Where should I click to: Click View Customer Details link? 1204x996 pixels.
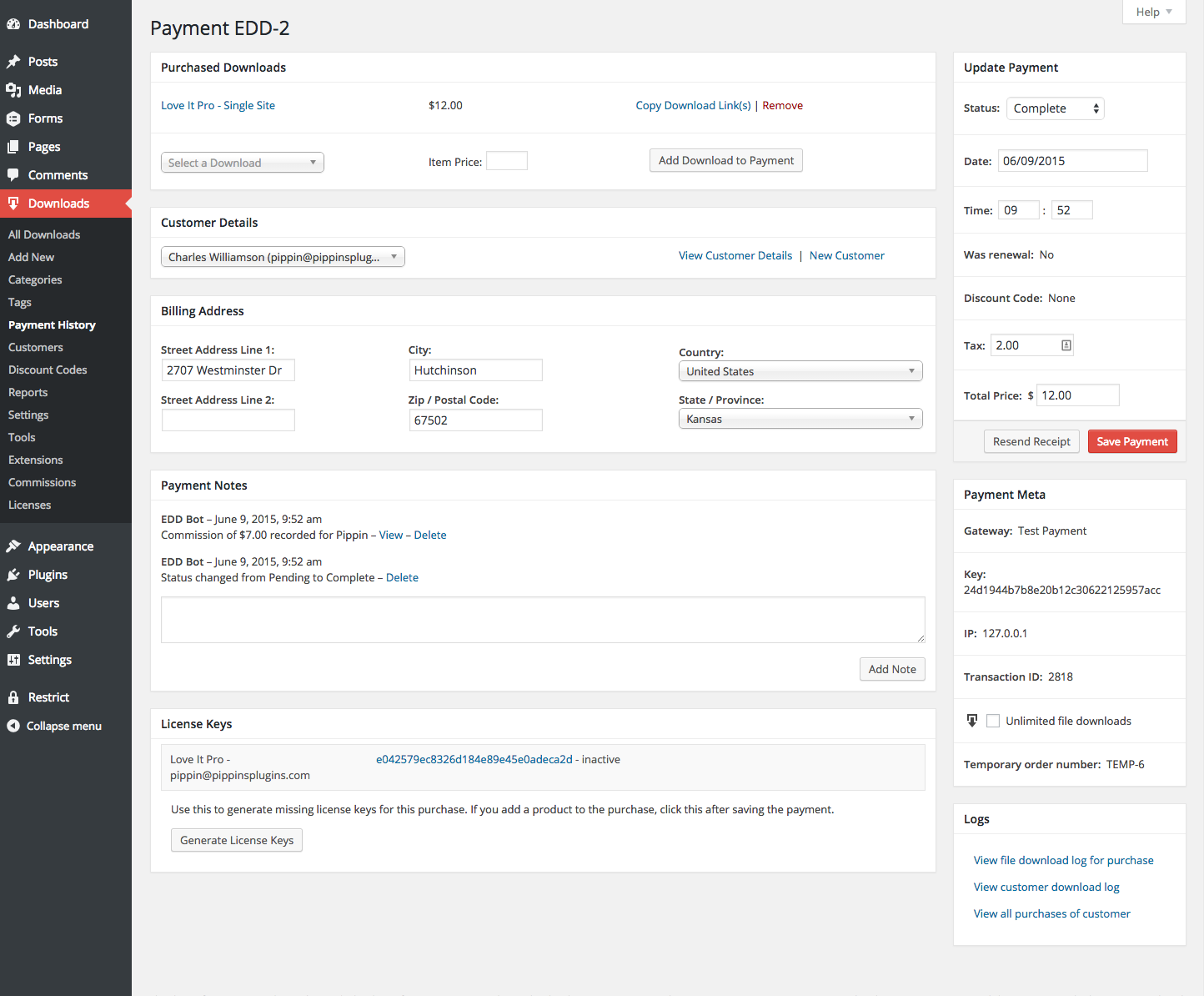735,255
